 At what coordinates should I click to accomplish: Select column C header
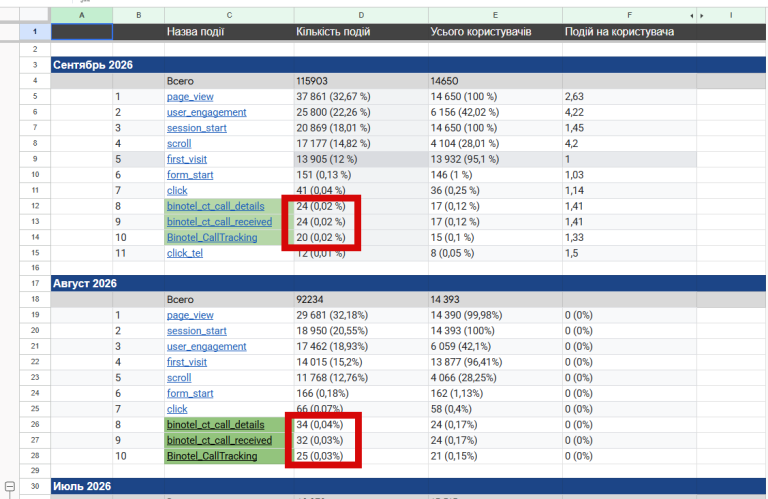[229, 15]
